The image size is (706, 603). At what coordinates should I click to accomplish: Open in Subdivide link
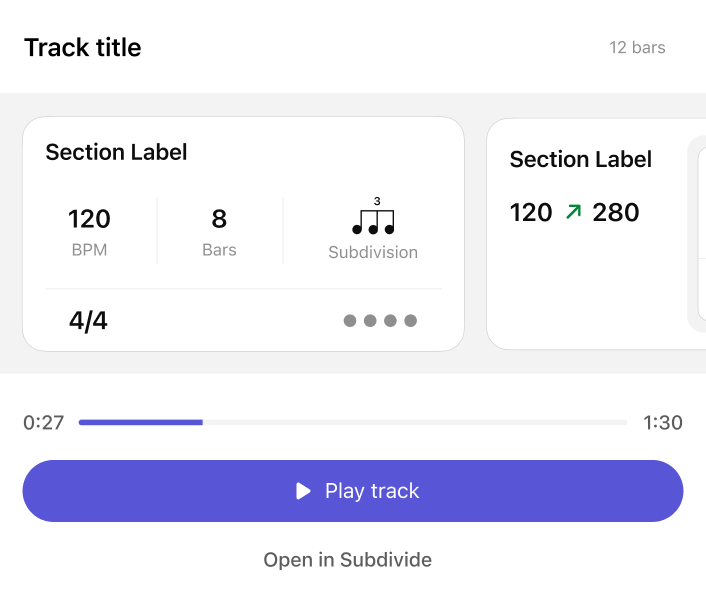(x=347, y=560)
